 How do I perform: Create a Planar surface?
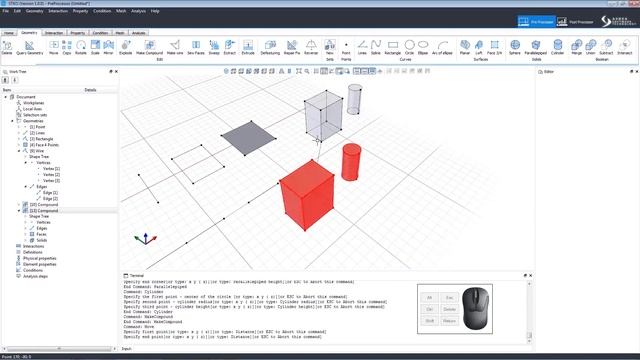coord(465,47)
